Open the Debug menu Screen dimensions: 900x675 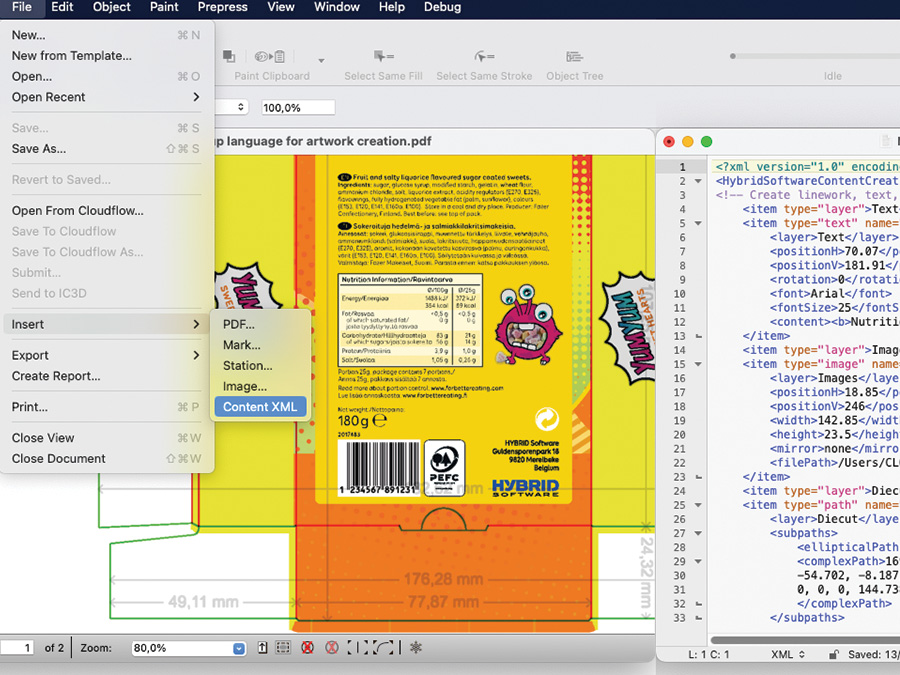click(442, 8)
